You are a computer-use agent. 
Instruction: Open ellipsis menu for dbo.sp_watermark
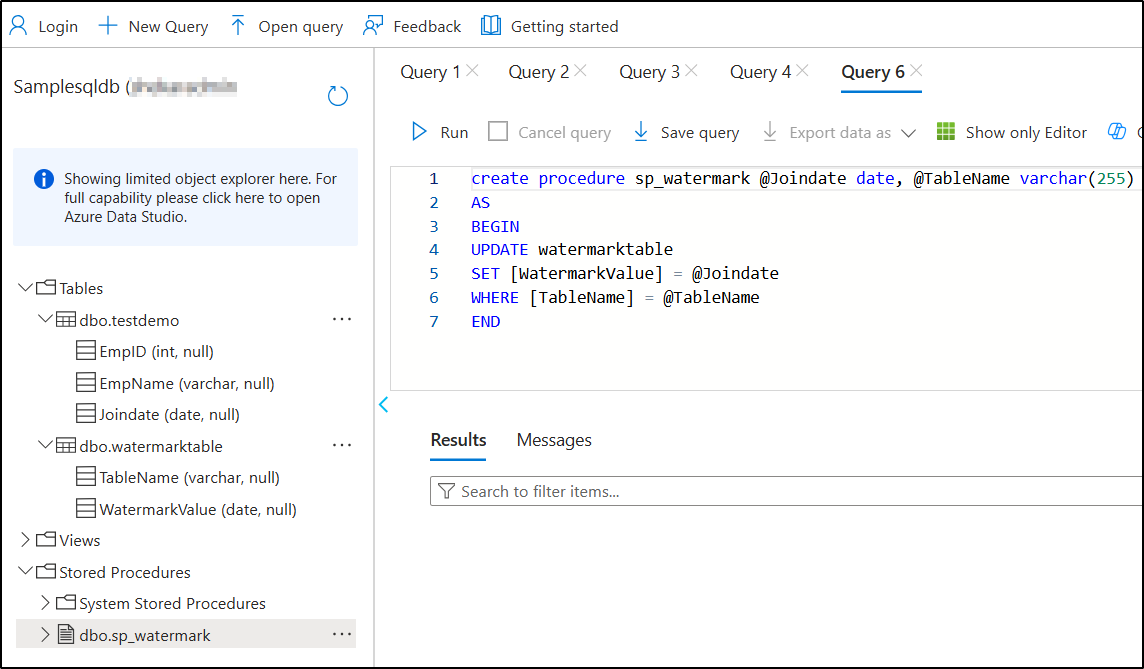[341, 635]
